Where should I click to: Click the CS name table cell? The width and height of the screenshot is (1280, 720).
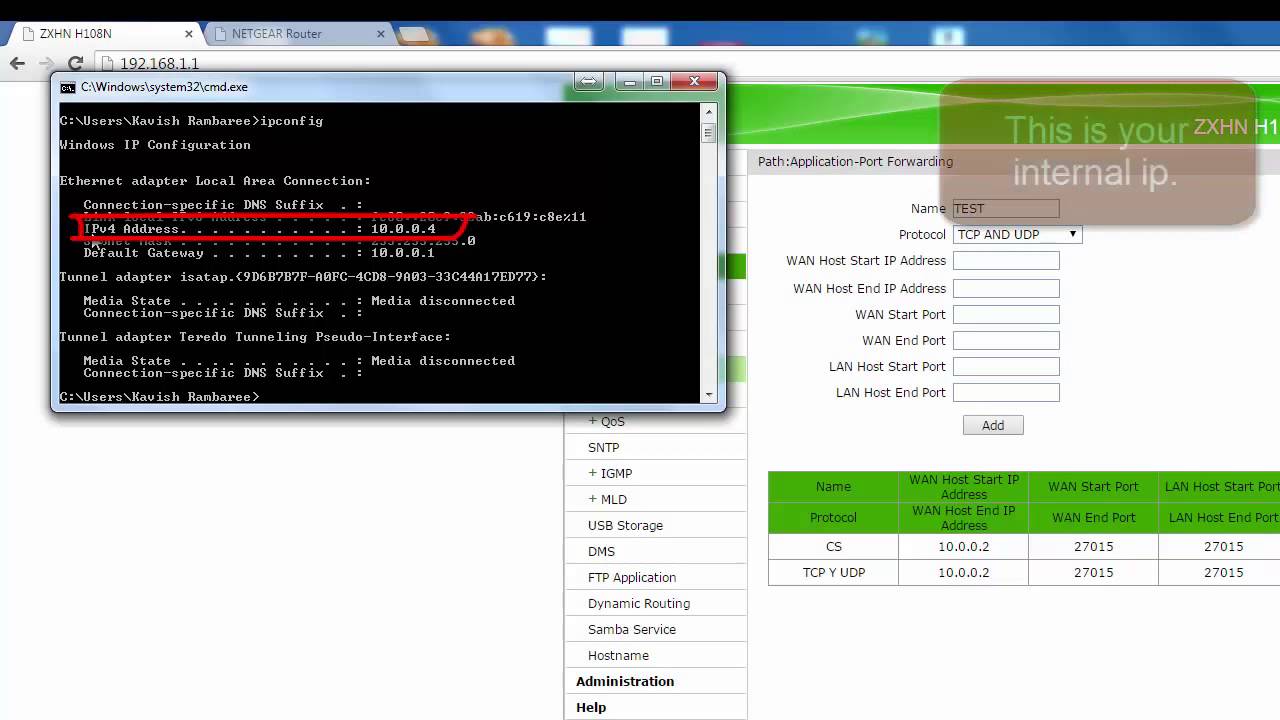point(834,547)
